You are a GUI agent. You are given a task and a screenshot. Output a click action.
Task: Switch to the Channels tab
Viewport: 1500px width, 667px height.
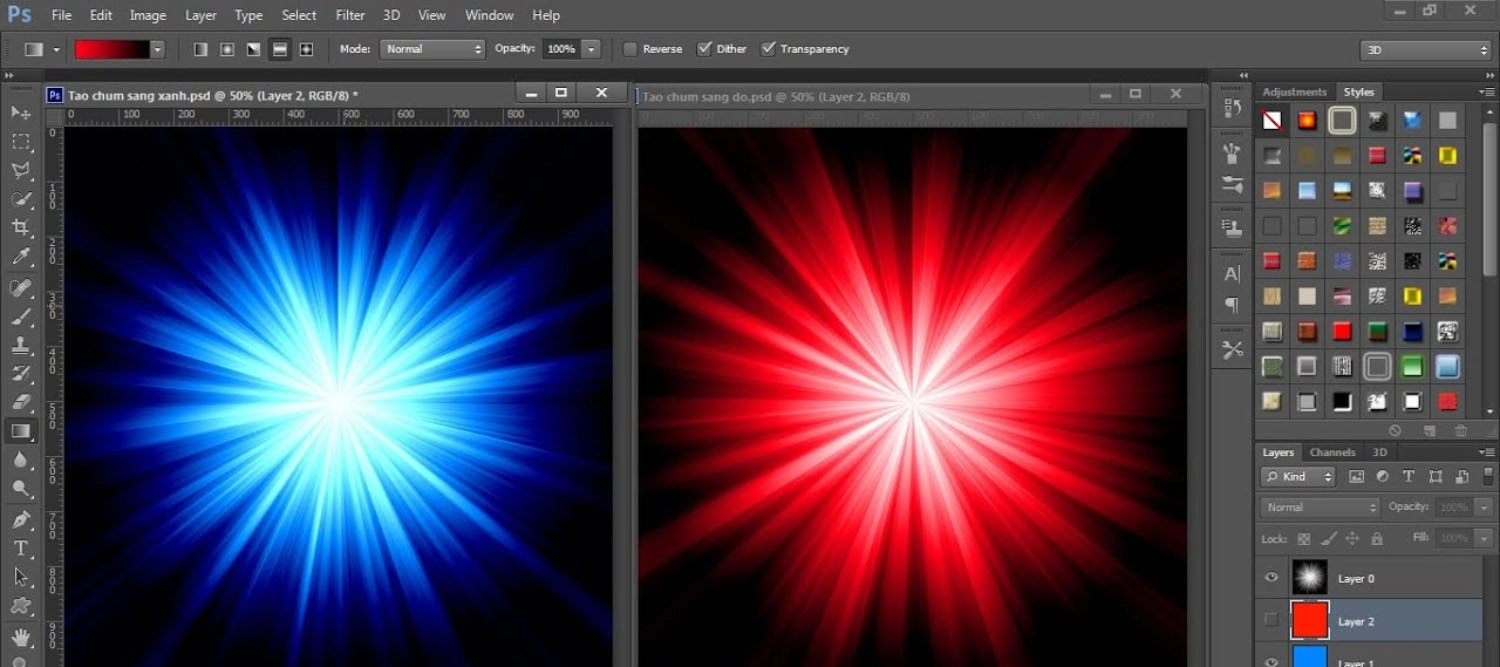(1332, 452)
